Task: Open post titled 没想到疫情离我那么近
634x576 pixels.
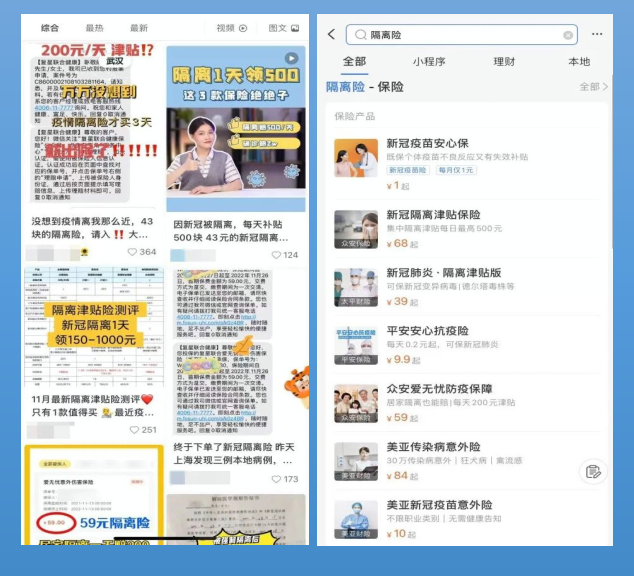Action: [92, 228]
